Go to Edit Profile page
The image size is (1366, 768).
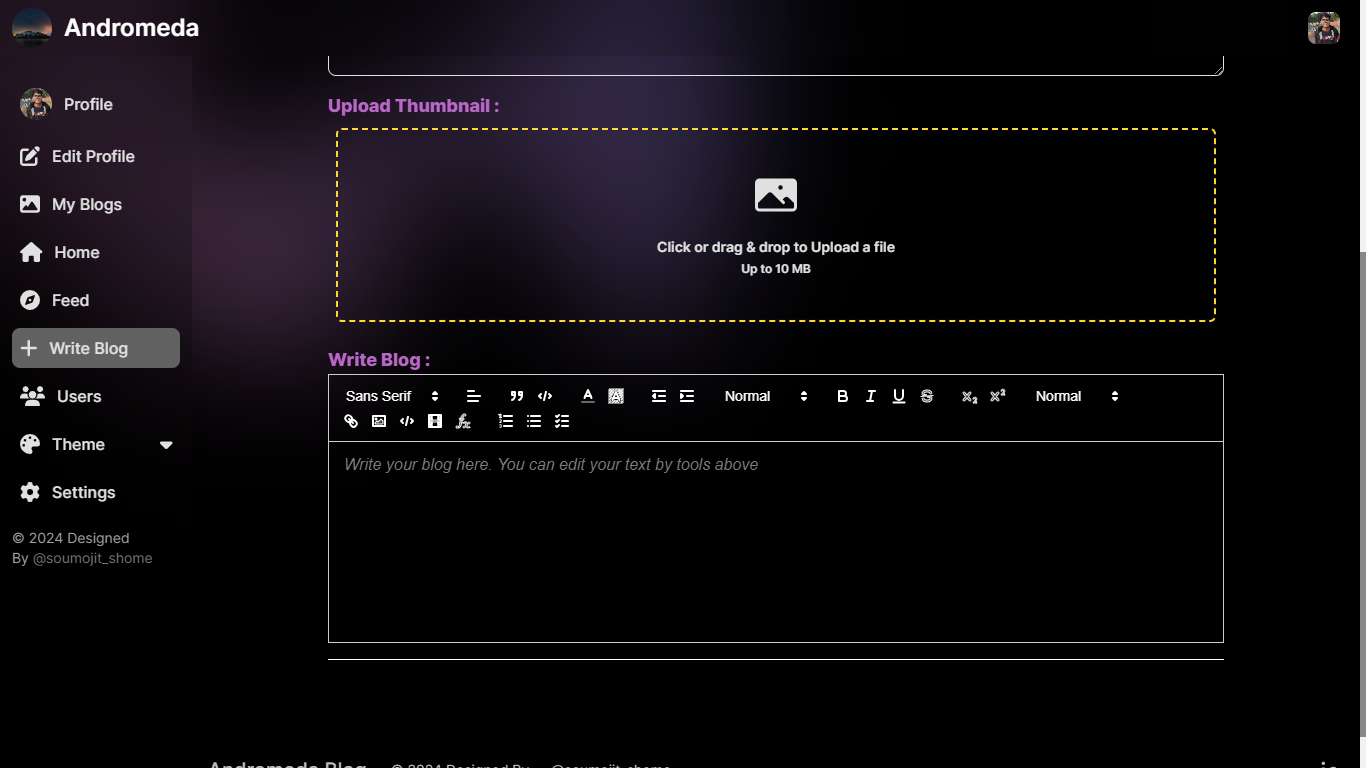pos(96,156)
